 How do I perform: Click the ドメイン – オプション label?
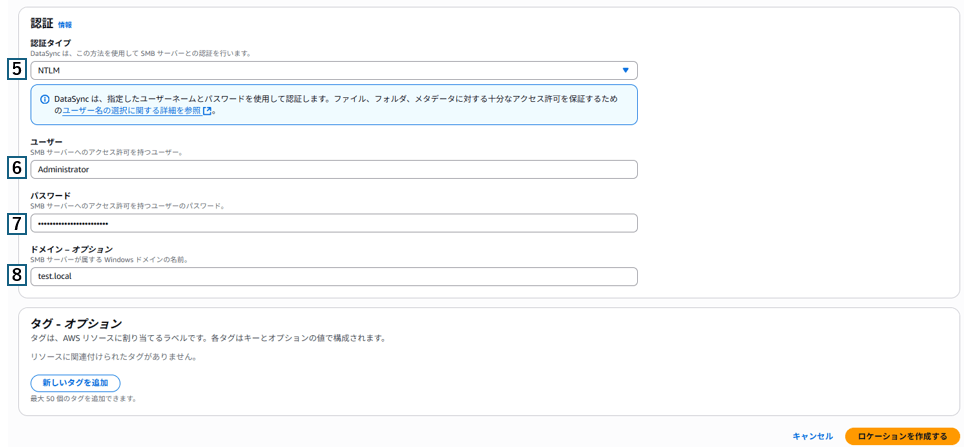[71, 249]
